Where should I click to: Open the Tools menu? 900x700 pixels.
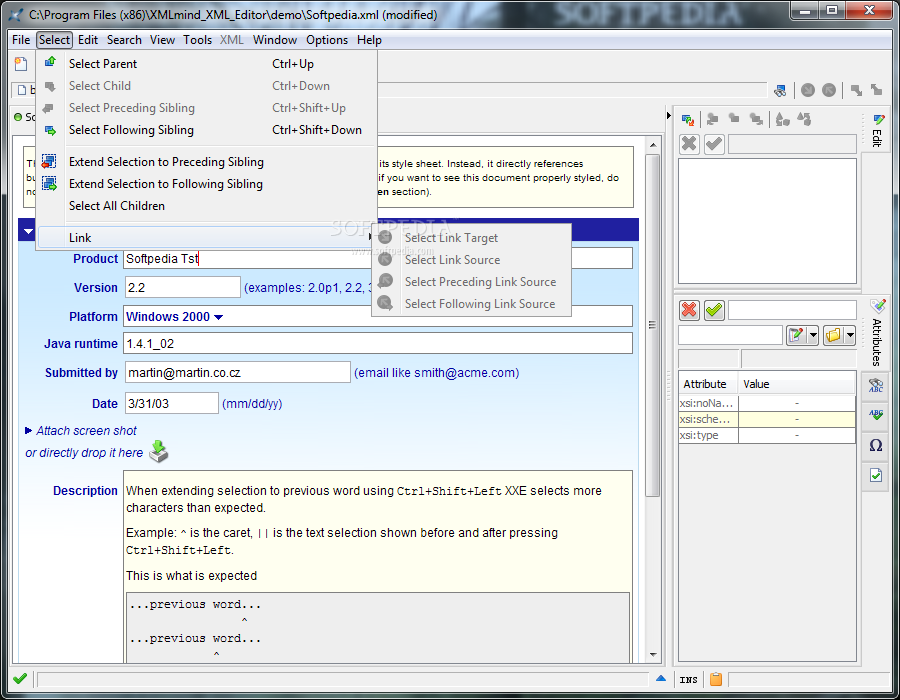click(197, 40)
